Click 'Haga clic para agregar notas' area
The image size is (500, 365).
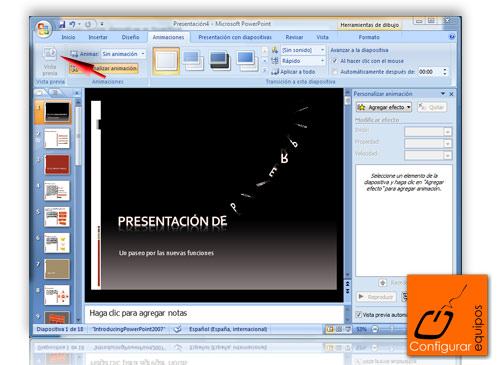tap(214, 313)
